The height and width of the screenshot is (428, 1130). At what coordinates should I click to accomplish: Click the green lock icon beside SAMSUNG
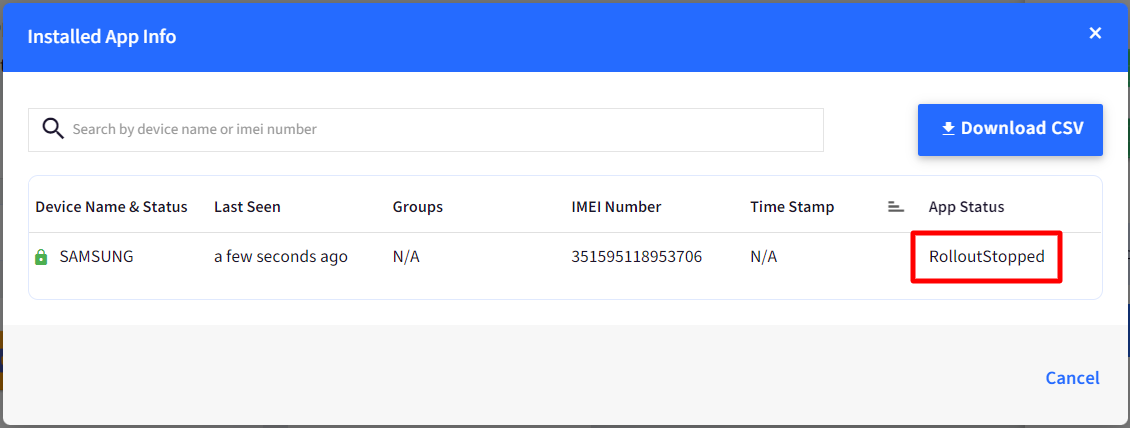[x=42, y=257]
